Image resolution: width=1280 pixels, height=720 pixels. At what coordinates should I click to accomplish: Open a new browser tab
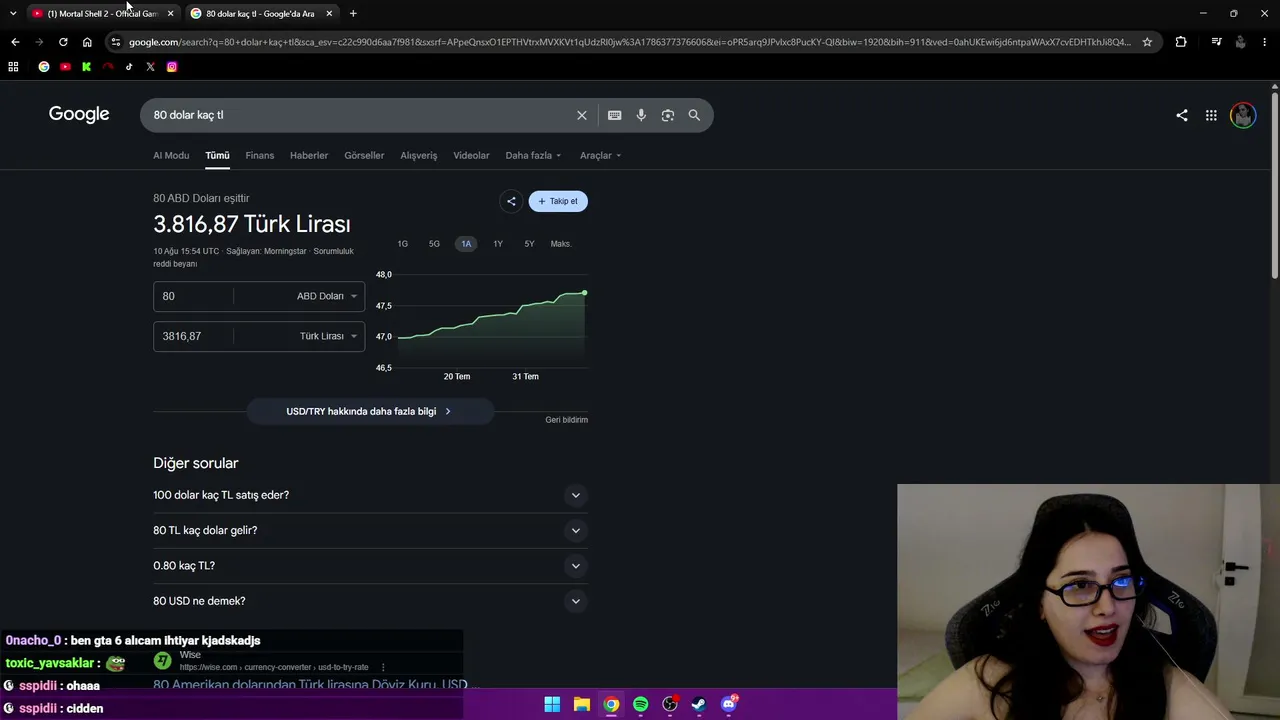coord(353,13)
